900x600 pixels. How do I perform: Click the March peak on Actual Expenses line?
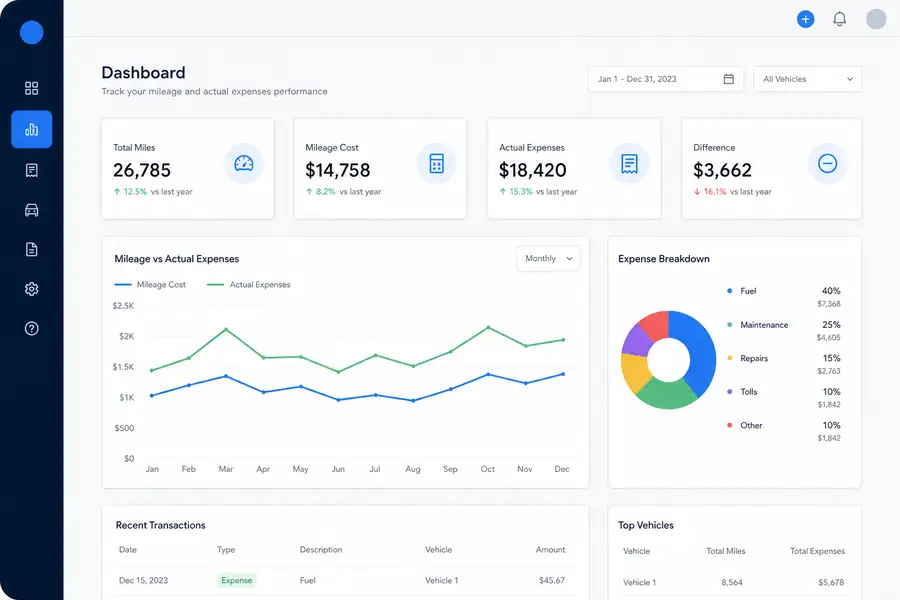pos(226,330)
